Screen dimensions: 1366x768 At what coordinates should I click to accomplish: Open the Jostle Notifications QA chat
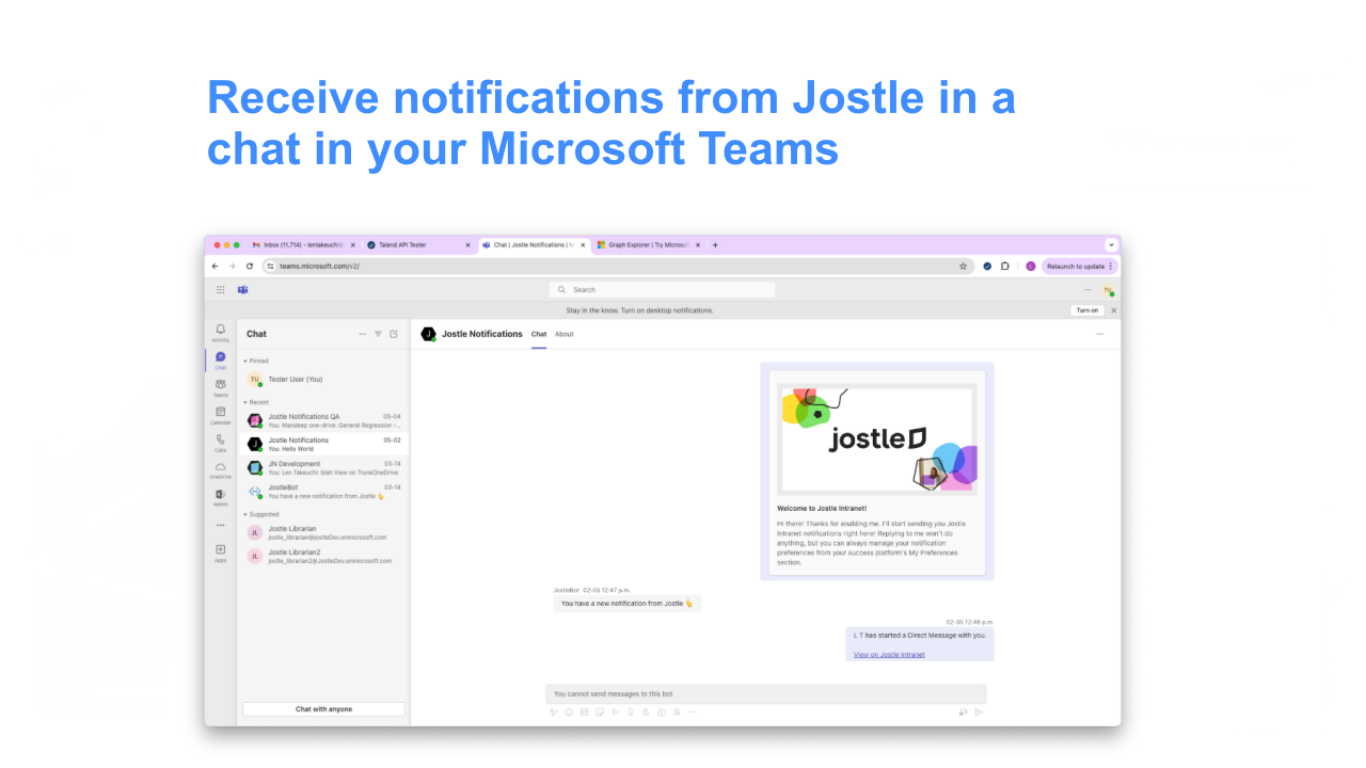(324, 421)
